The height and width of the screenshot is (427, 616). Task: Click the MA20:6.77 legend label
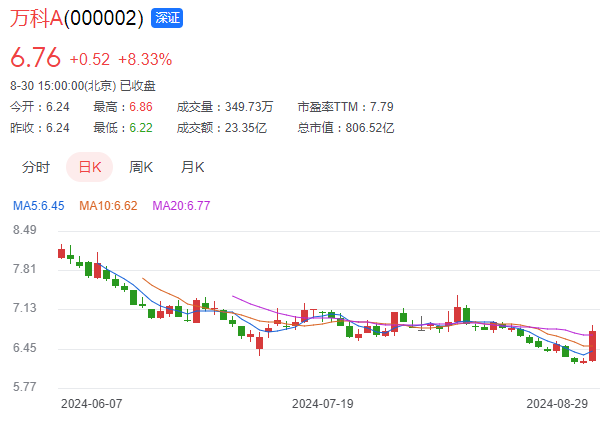(181, 205)
